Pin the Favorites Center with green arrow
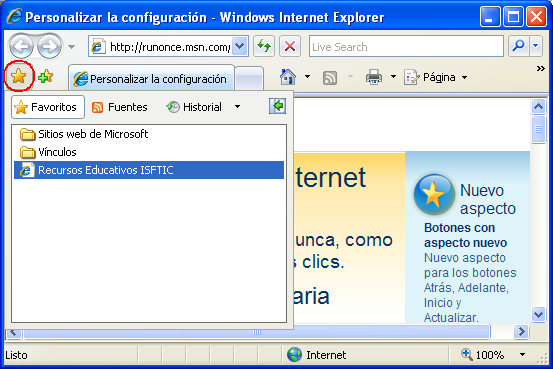This screenshot has width=553, height=369. (x=278, y=106)
